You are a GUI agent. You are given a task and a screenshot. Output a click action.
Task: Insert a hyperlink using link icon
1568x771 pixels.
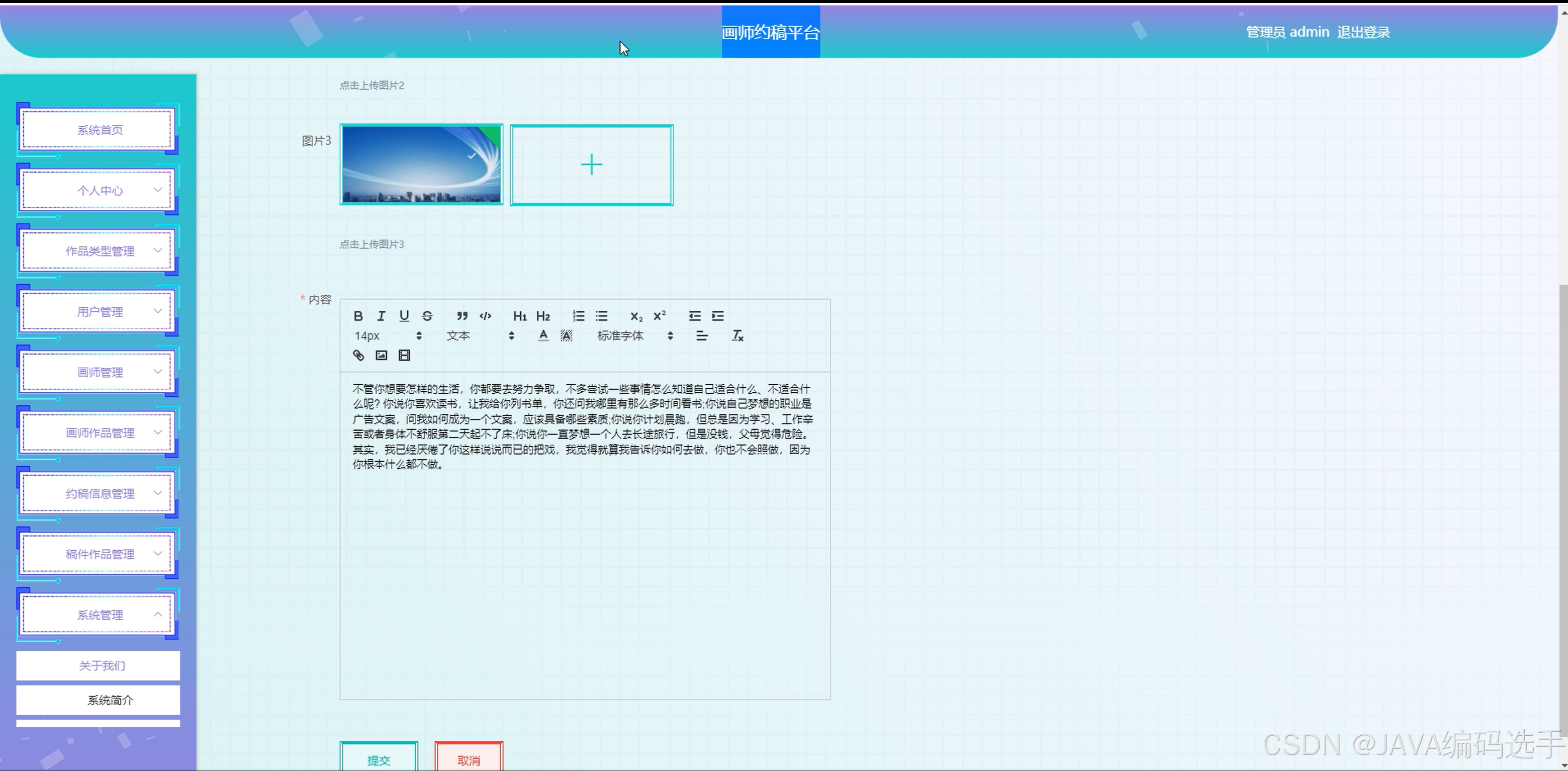point(358,355)
